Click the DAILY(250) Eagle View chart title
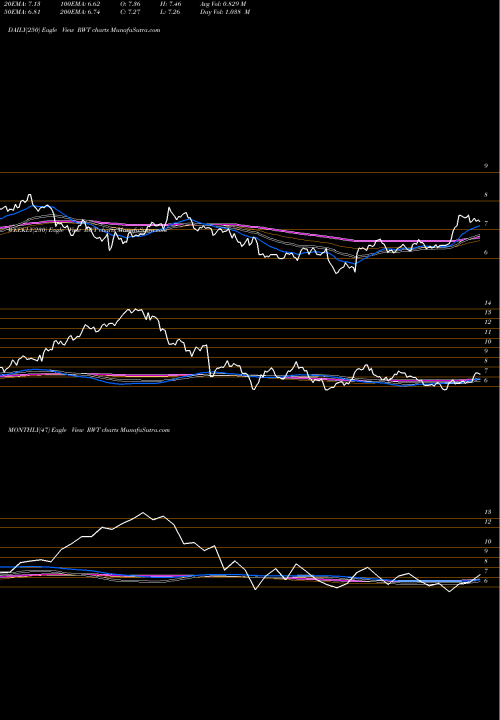The height and width of the screenshot is (720, 500). (x=84, y=30)
